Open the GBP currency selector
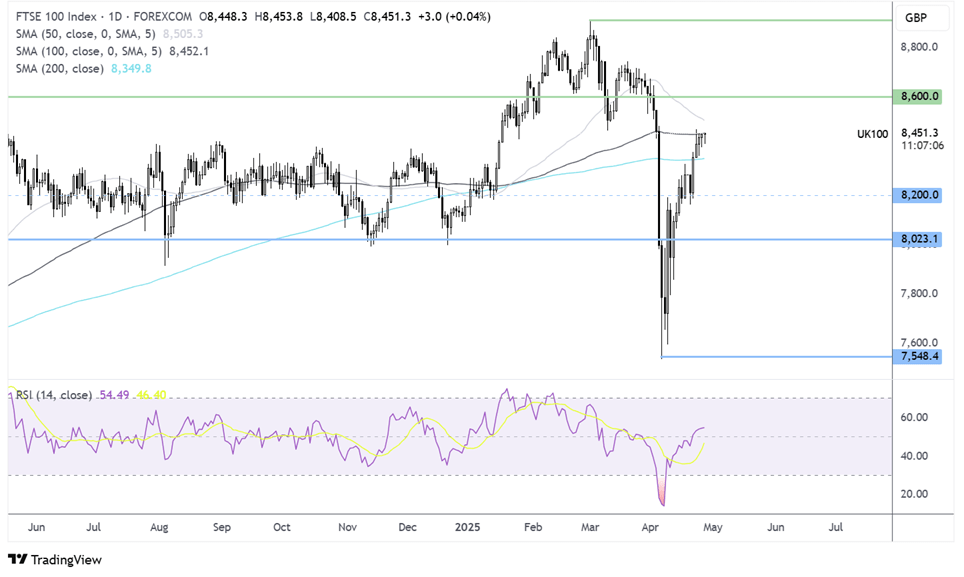 click(914, 18)
